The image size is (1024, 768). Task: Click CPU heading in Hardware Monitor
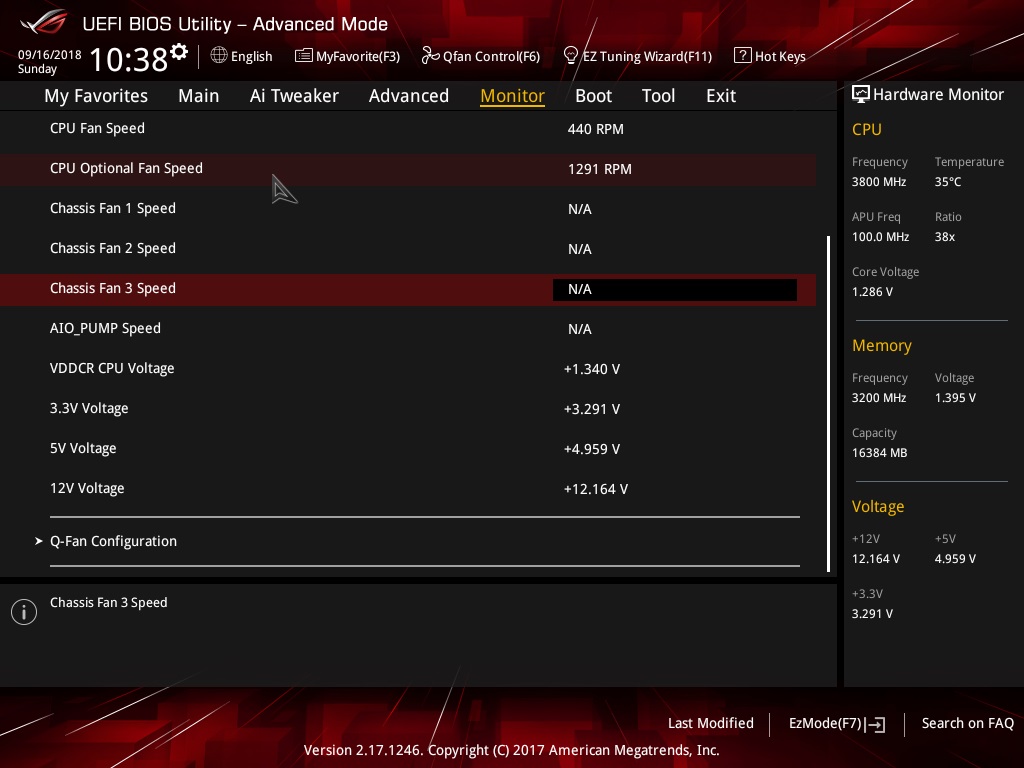[867, 129]
